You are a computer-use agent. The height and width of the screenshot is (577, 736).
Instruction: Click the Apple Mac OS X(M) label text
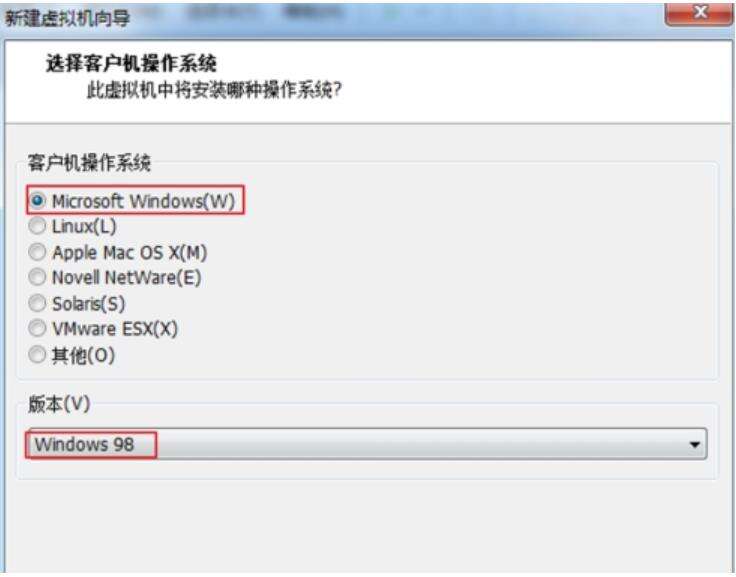(x=130, y=253)
